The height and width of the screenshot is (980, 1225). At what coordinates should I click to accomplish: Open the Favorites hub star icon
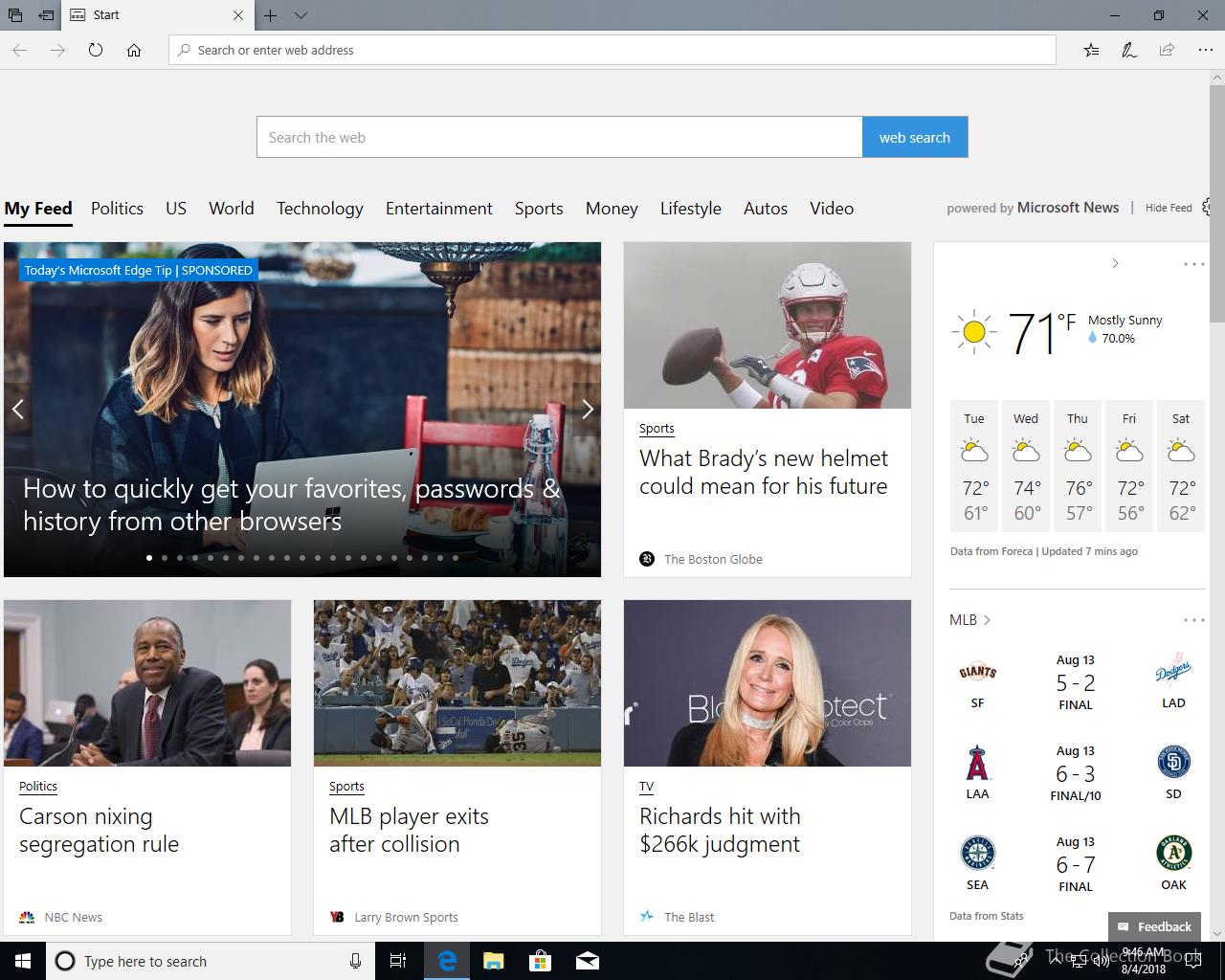tap(1091, 50)
